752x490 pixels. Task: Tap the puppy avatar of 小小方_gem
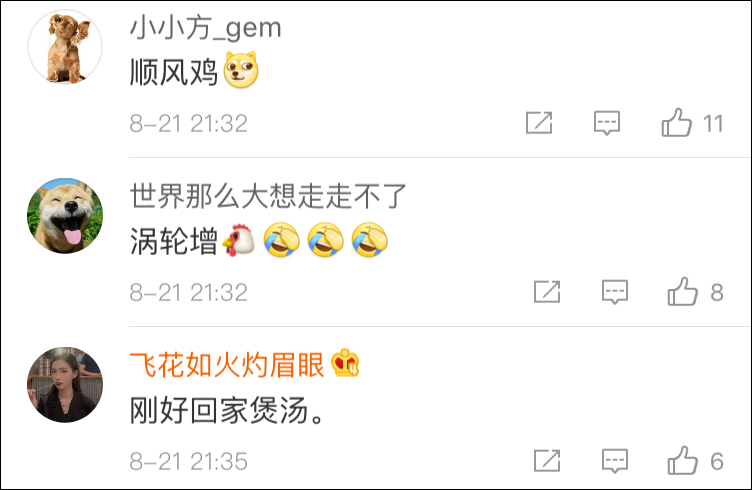pyautogui.click(x=65, y=47)
